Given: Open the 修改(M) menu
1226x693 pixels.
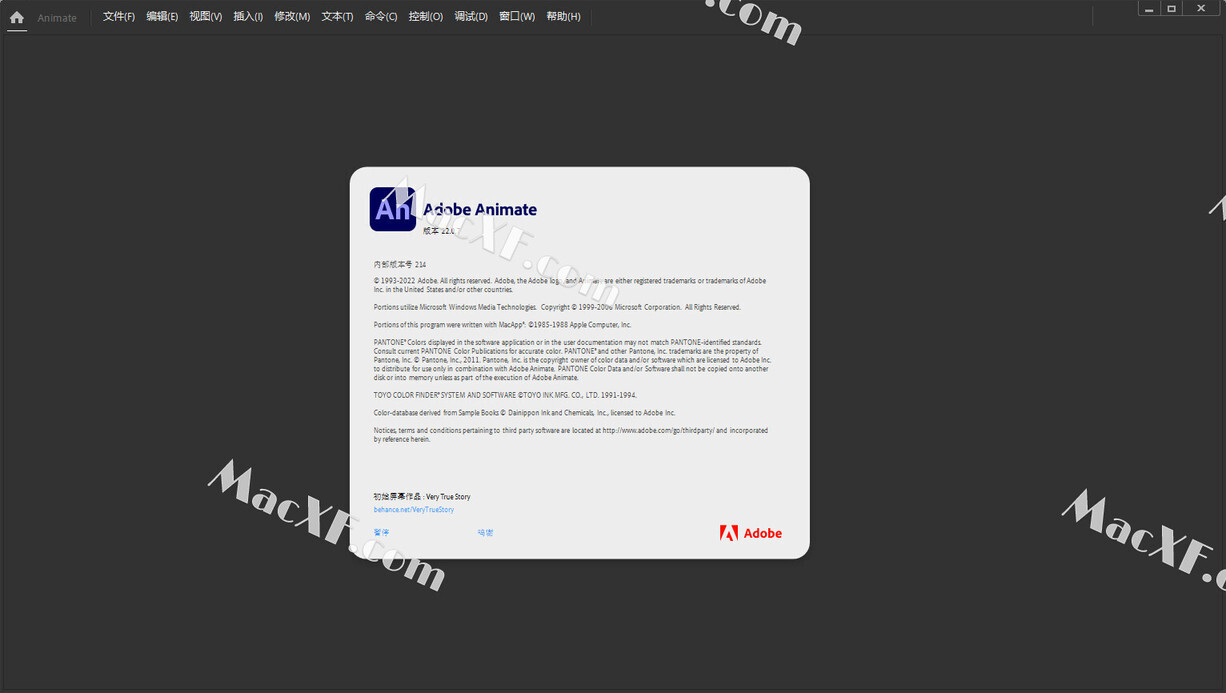Looking at the screenshot, I should [292, 17].
